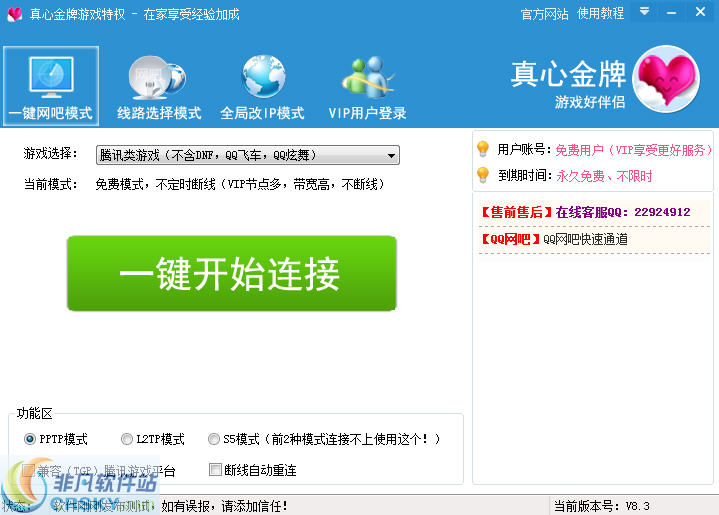
Task: Click 永久免费、不限时 text
Action: click(x=604, y=176)
